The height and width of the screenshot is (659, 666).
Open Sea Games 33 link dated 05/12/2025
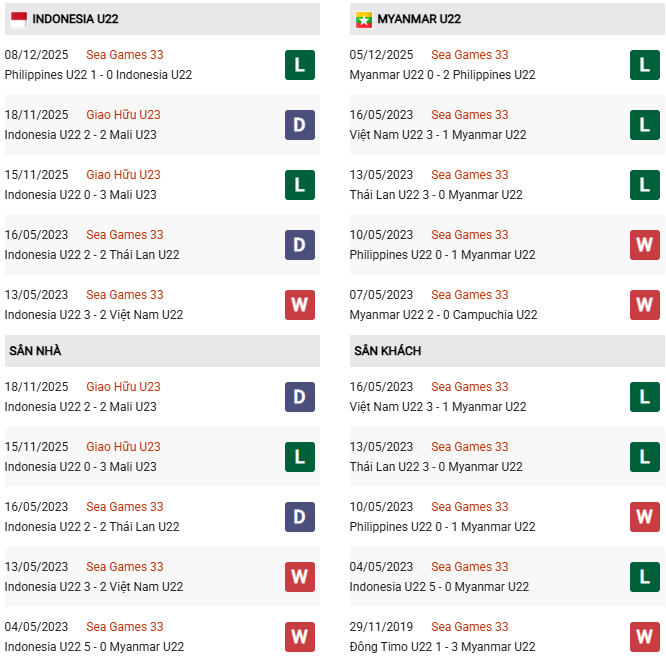(x=469, y=55)
